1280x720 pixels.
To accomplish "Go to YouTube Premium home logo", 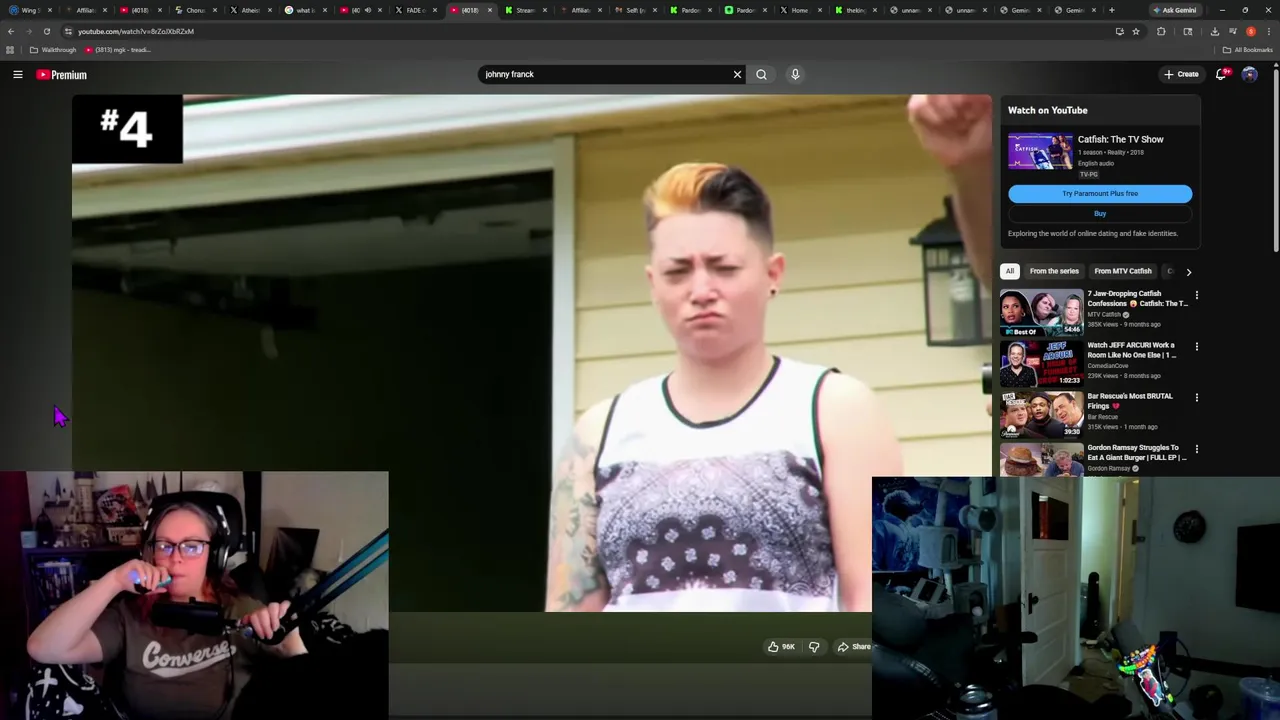I will [x=62, y=74].
